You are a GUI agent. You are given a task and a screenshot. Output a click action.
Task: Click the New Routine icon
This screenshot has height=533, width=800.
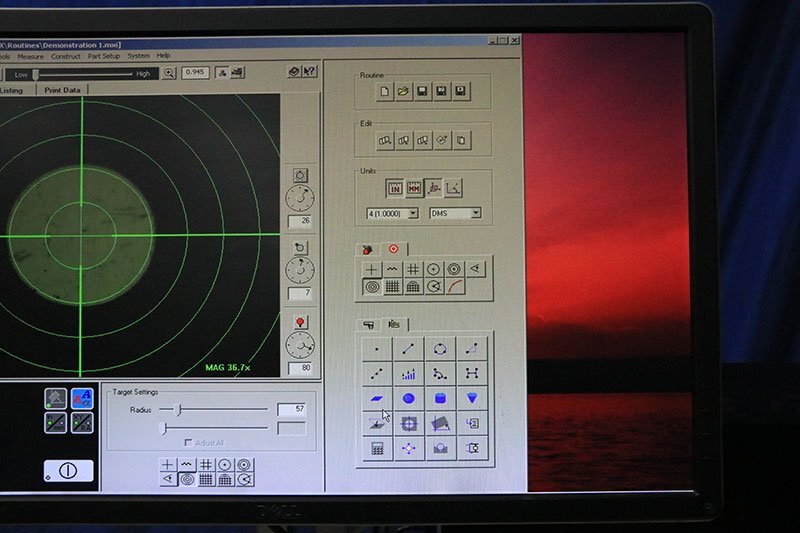(x=385, y=91)
